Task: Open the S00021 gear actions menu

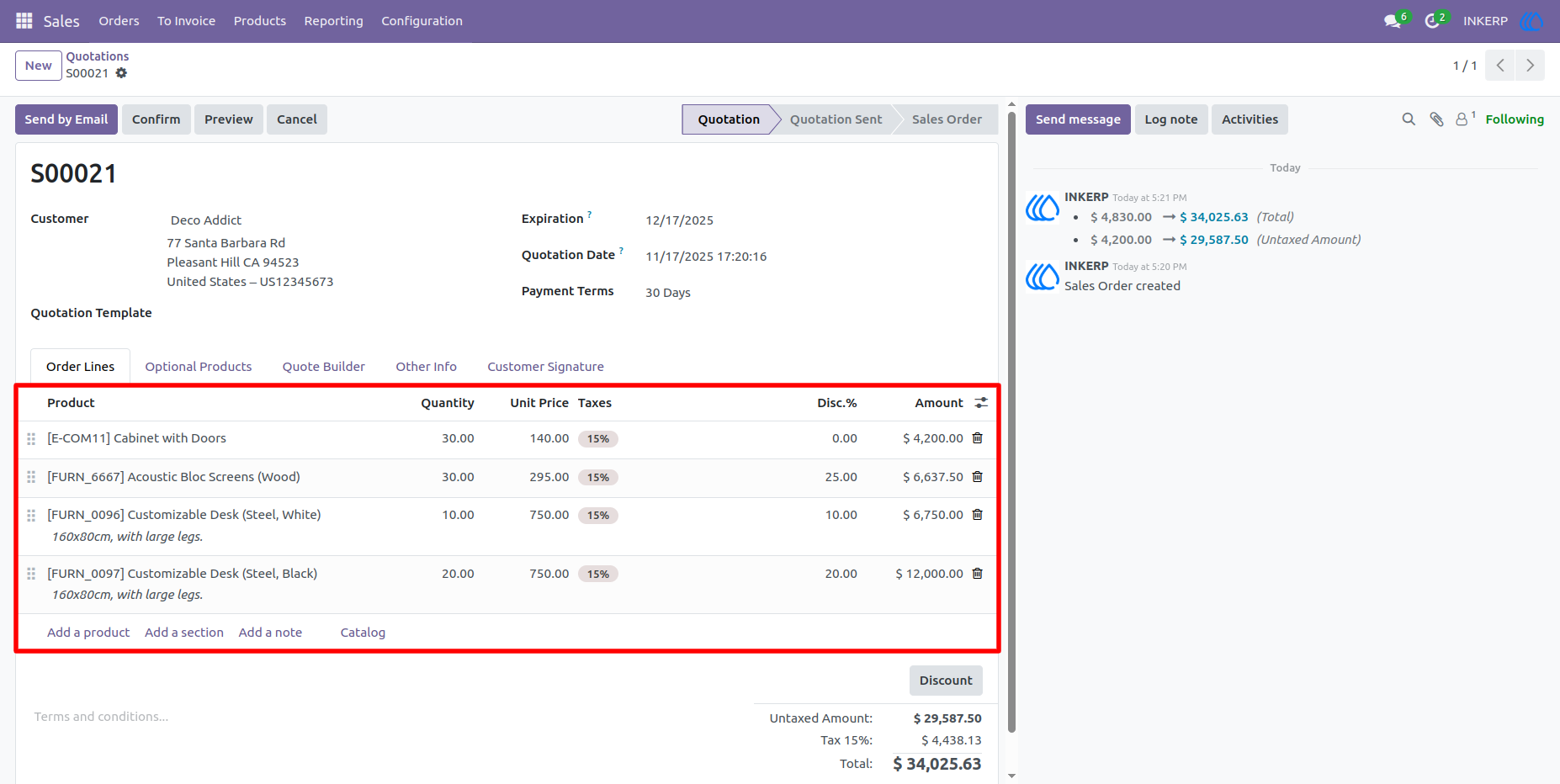Action: pos(121,73)
